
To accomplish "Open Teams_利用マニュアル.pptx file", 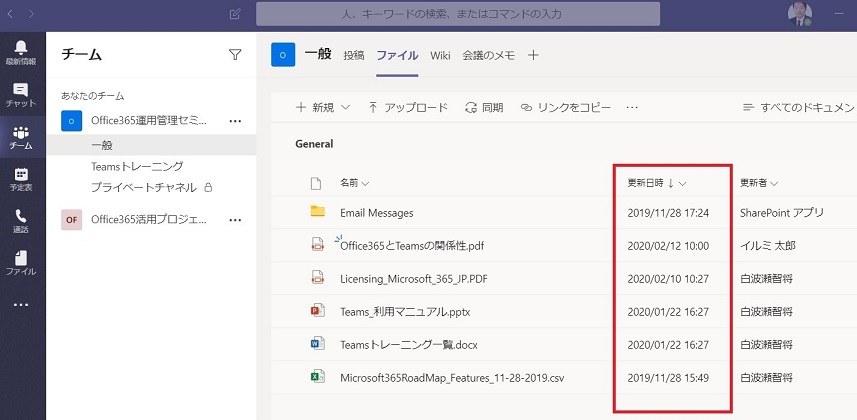I will tap(405, 312).
